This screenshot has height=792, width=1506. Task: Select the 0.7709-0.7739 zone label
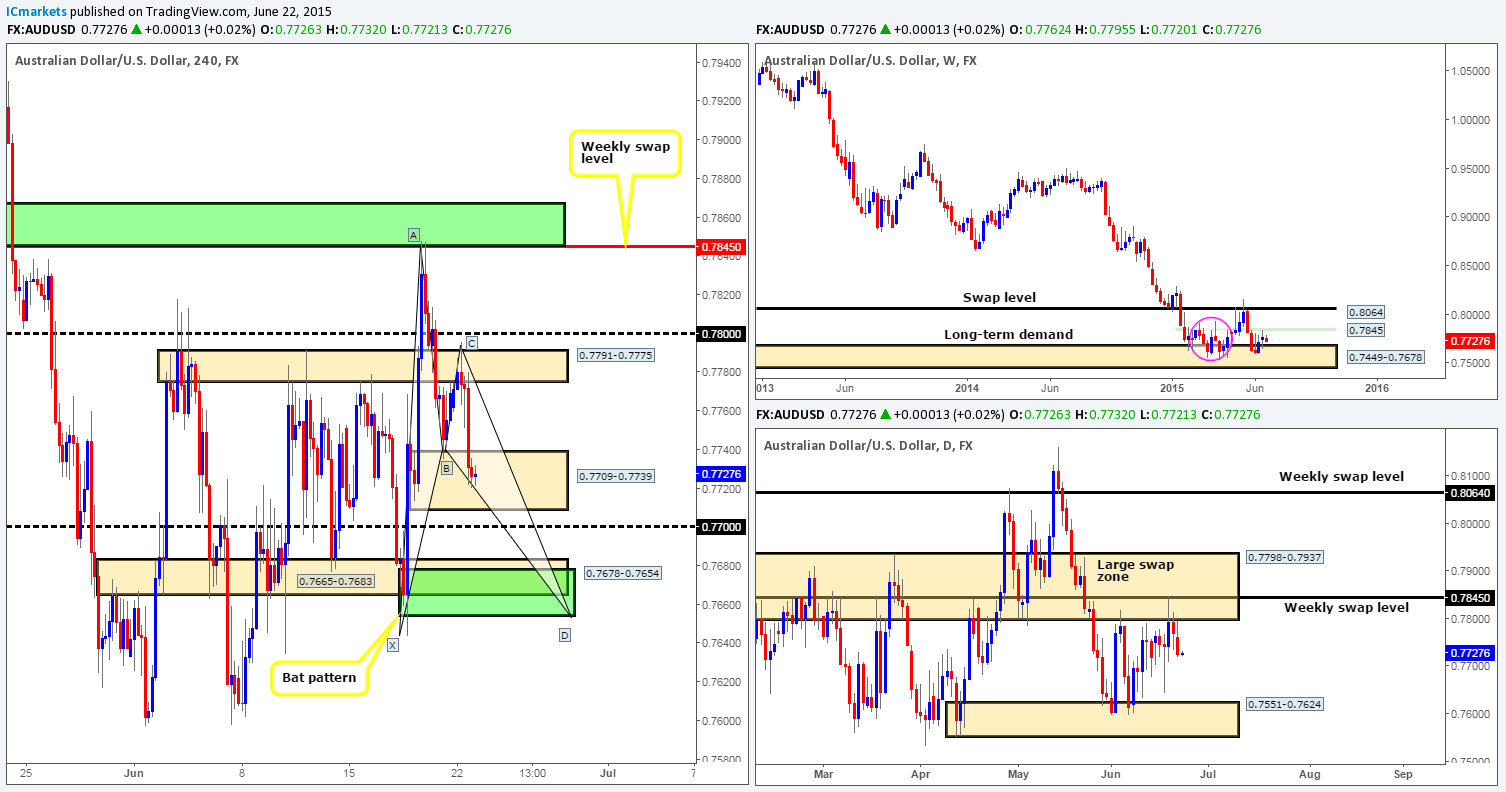[x=616, y=476]
